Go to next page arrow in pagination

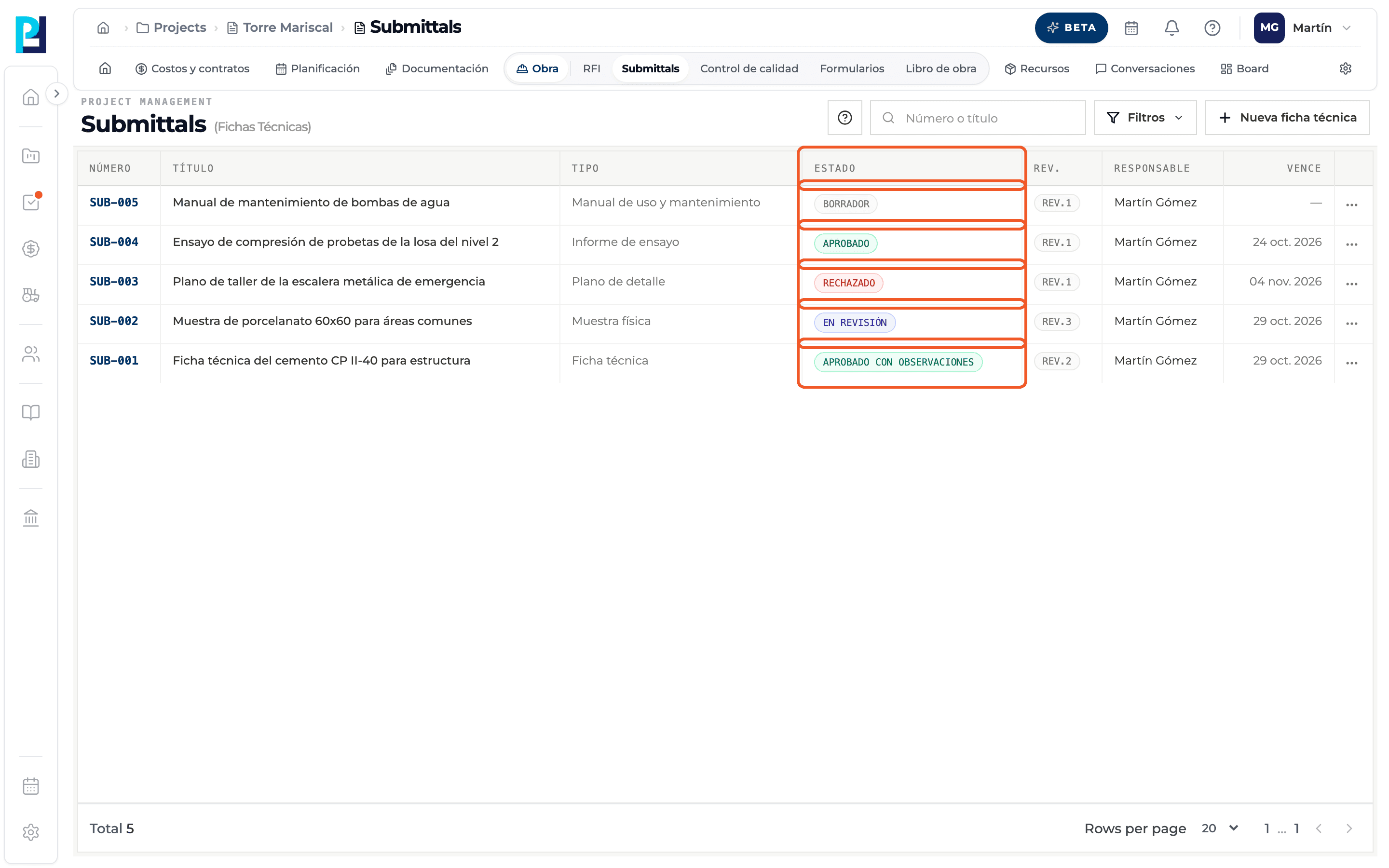(x=1349, y=828)
